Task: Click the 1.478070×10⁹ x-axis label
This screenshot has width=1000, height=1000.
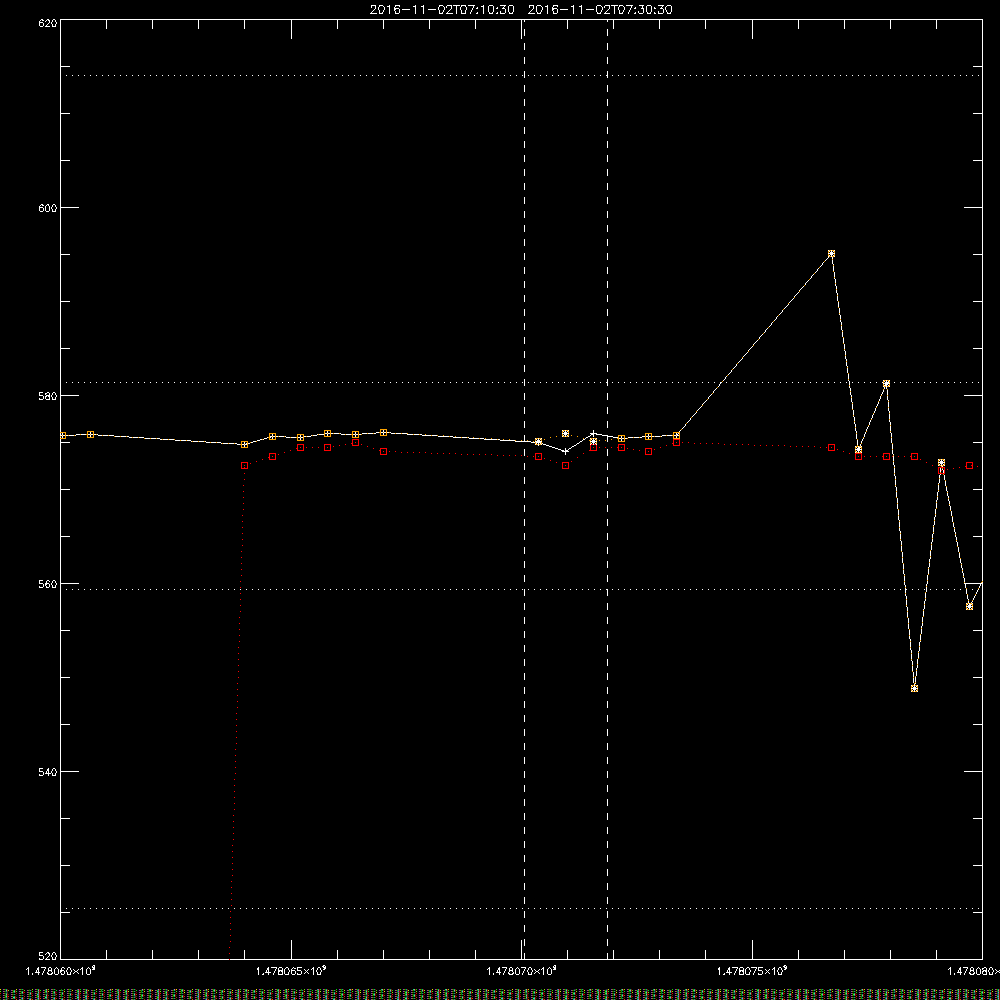Action: tap(522, 971)
